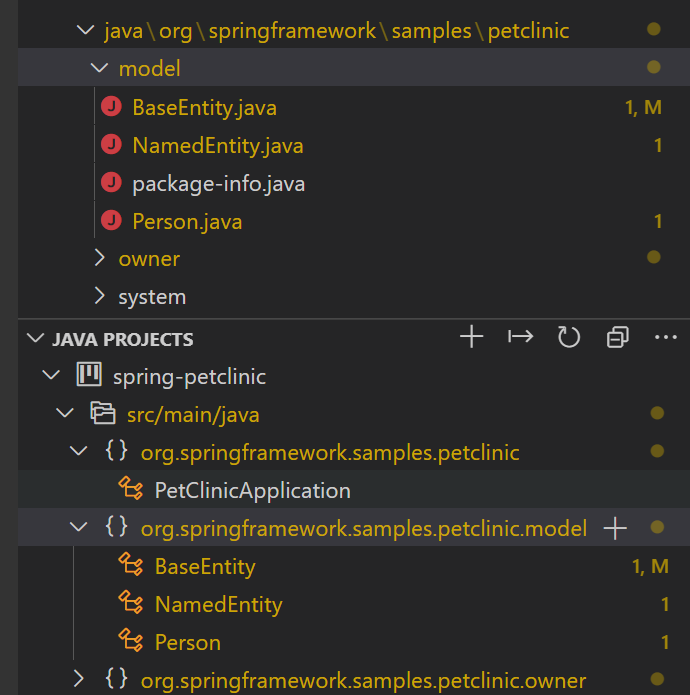690x695 pixels.
Task: Click the spring-petclinic project icon
Action: click(90, 376)
